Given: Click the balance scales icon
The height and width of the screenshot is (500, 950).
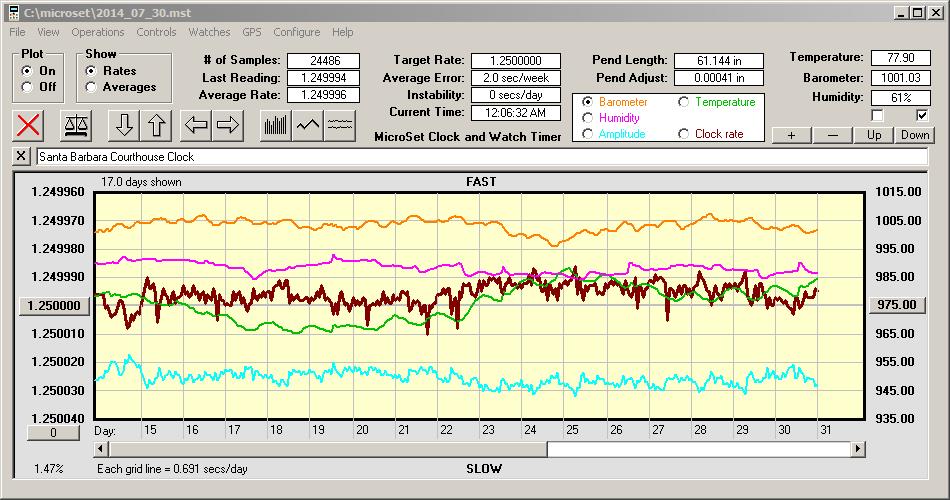Looking at the screenshot, I should (x=76, y=125).
